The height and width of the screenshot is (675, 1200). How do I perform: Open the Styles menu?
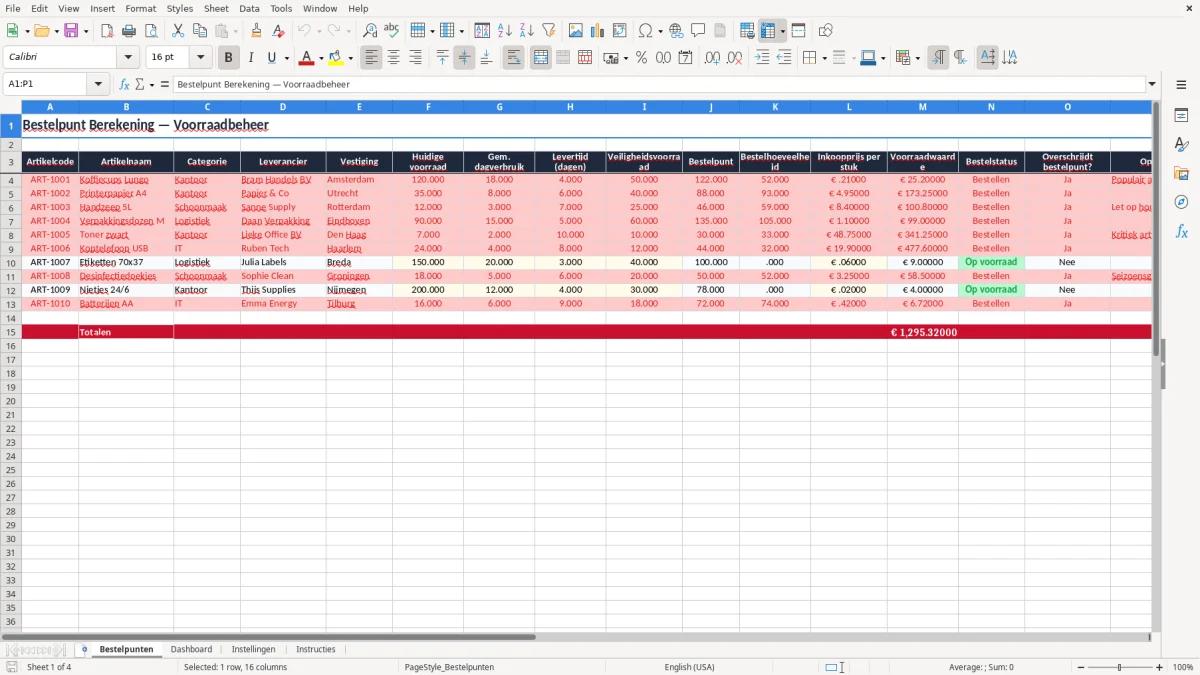click(180, 8)
